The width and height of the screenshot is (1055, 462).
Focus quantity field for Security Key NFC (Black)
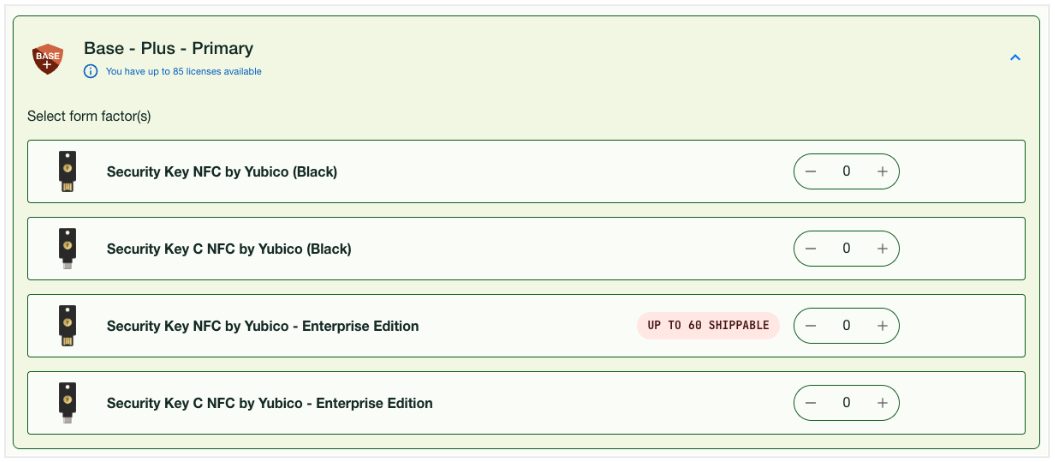846,171
